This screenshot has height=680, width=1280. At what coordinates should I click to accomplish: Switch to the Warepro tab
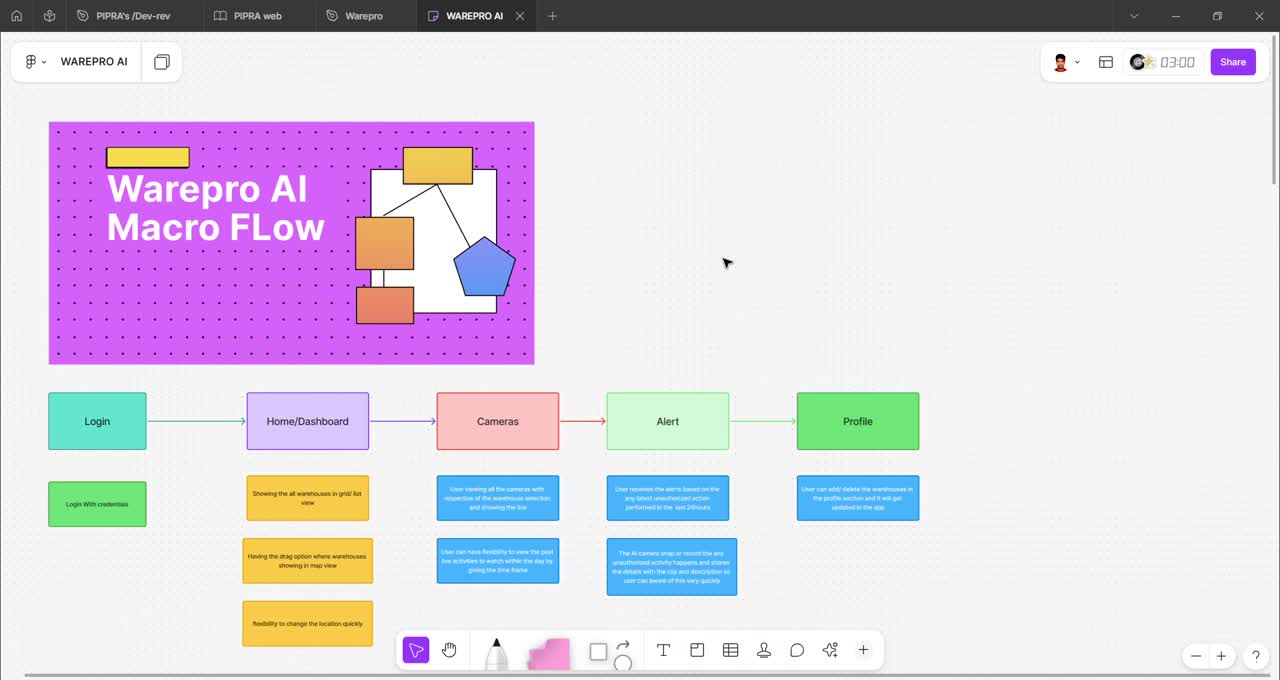coord(364,16)
